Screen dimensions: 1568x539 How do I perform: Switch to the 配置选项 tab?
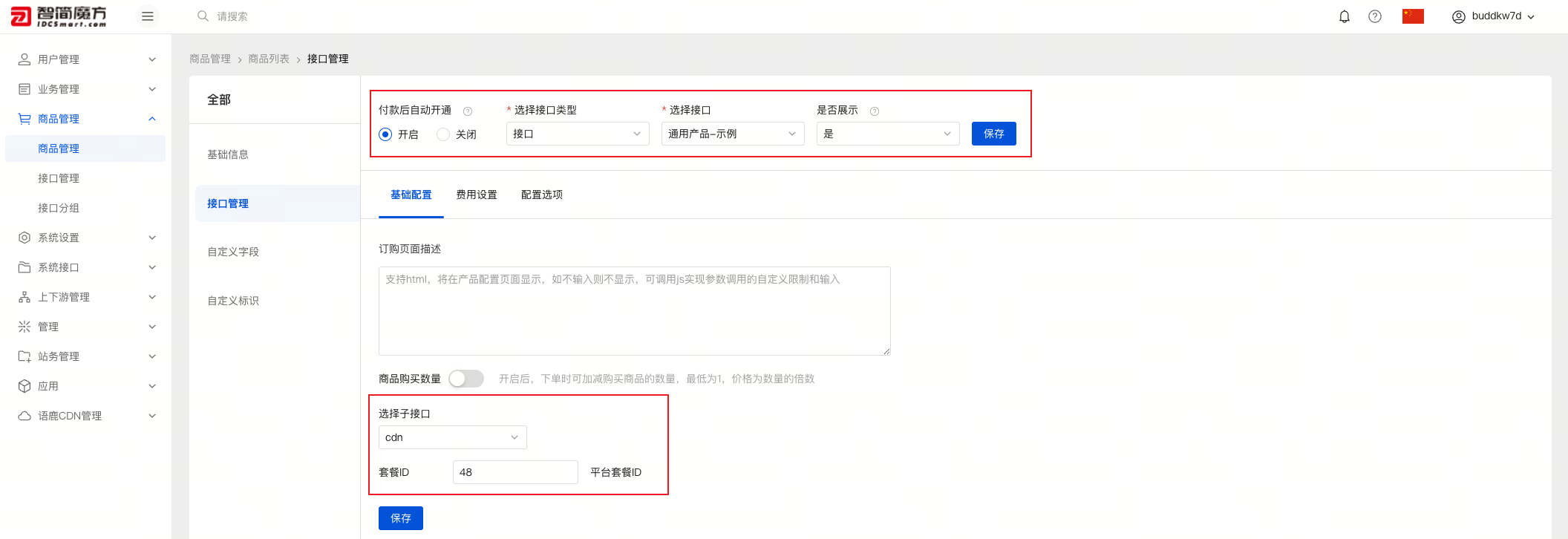click(x=542, y=195)
